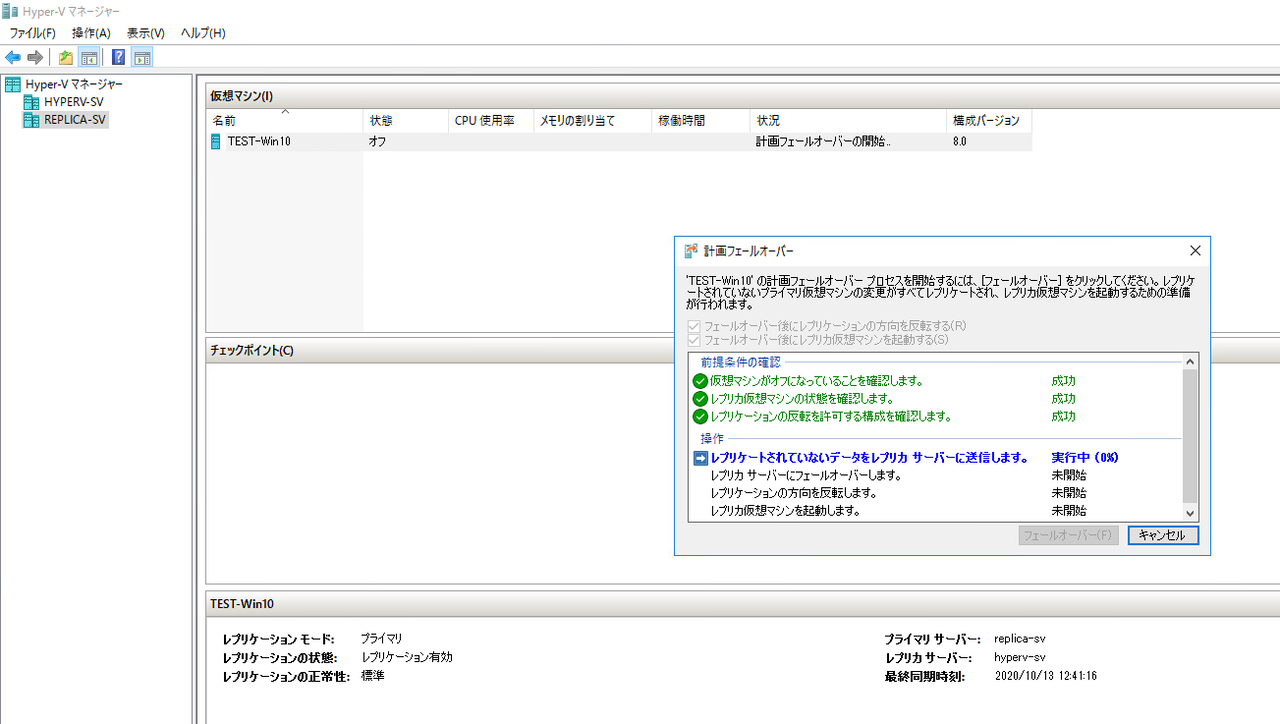1280x724 pixels.
Task: Select the レプリケーションの方向を反転します row
Action: 936,493
